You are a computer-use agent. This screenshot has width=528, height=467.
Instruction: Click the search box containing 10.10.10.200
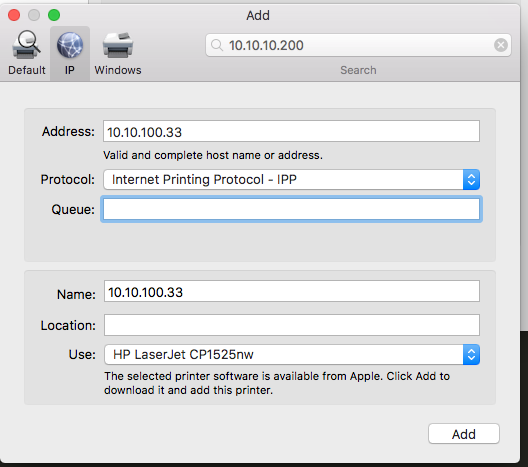tap(358, 45)
